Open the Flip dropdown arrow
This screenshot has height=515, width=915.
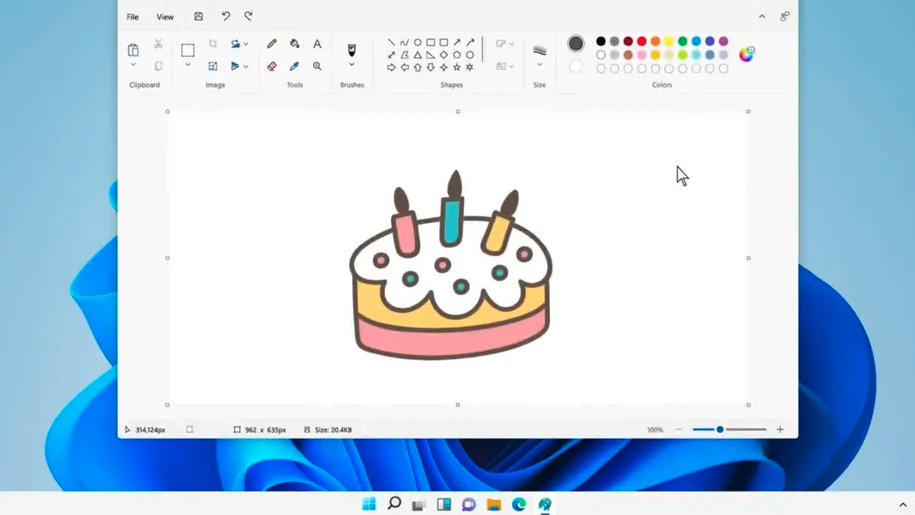(246, 67)
